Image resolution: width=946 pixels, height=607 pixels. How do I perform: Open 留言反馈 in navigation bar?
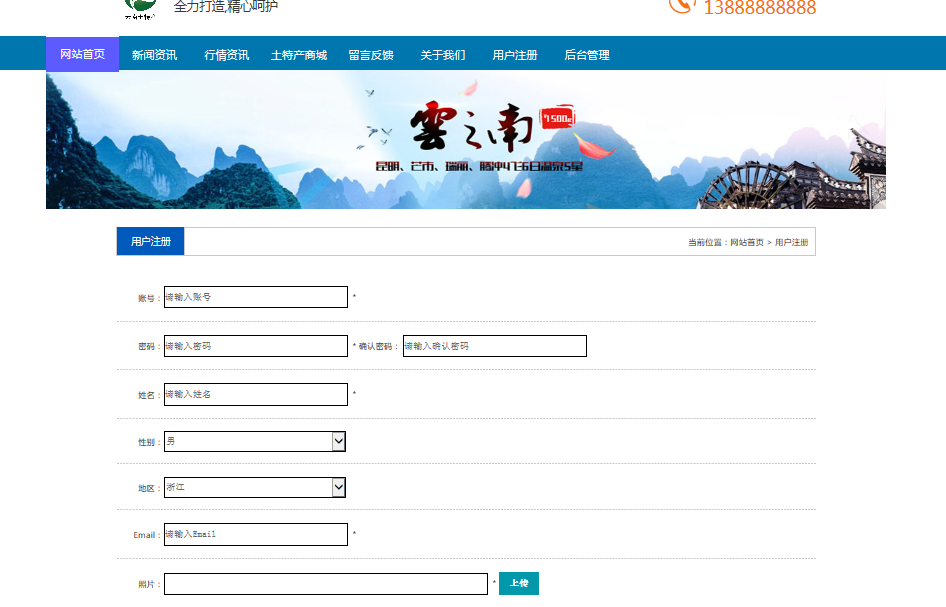point(371,55)
